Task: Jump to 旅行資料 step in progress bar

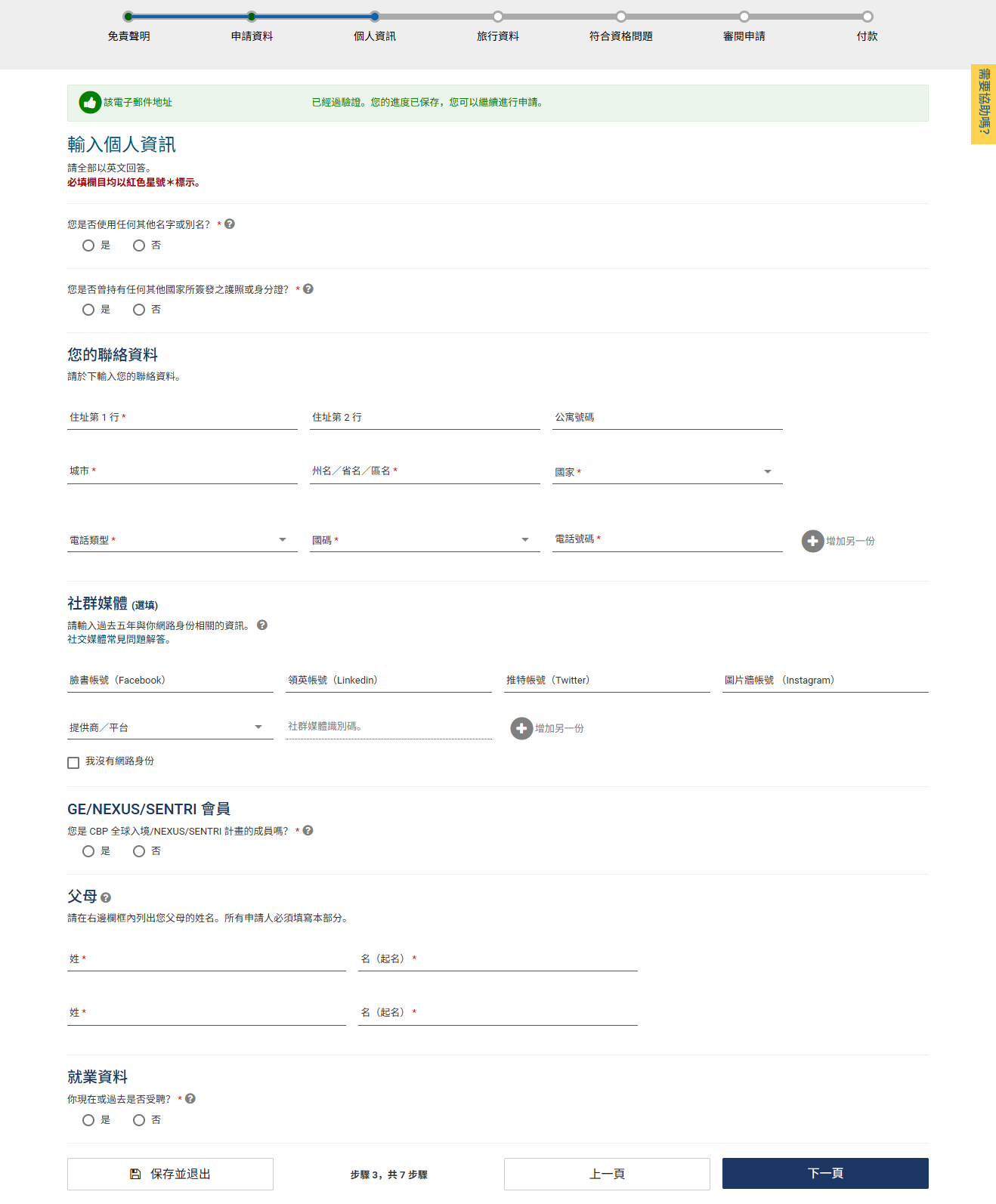Action: point(498,17)
